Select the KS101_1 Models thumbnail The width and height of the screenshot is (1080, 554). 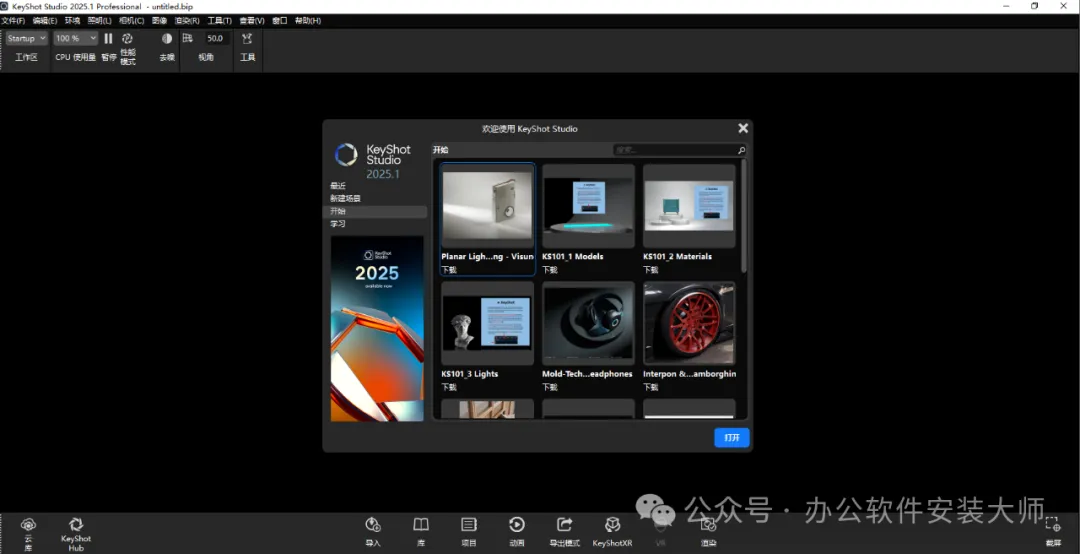pyautogui.click(x=588, y=207)
